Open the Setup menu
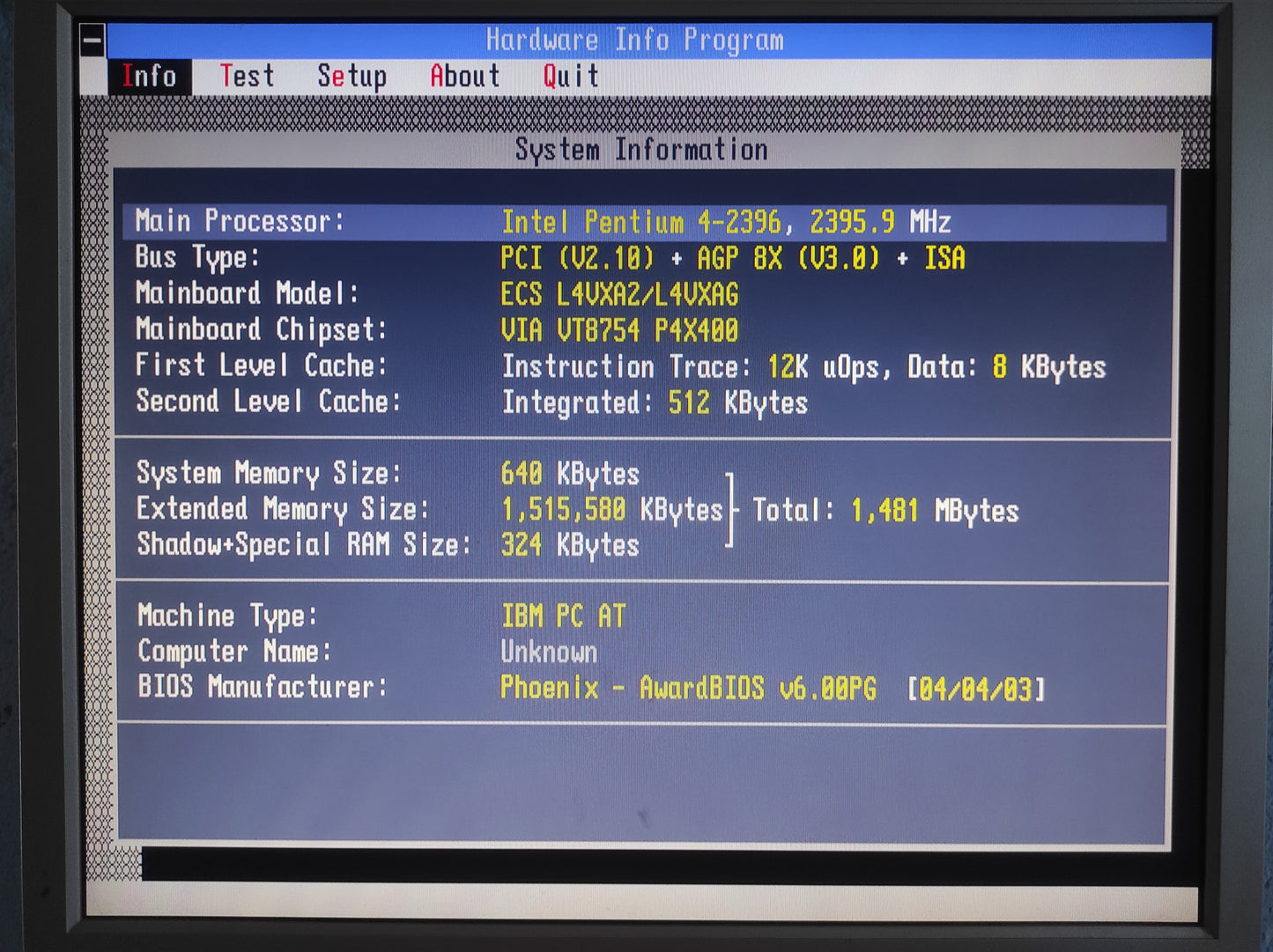 [352, 77]
